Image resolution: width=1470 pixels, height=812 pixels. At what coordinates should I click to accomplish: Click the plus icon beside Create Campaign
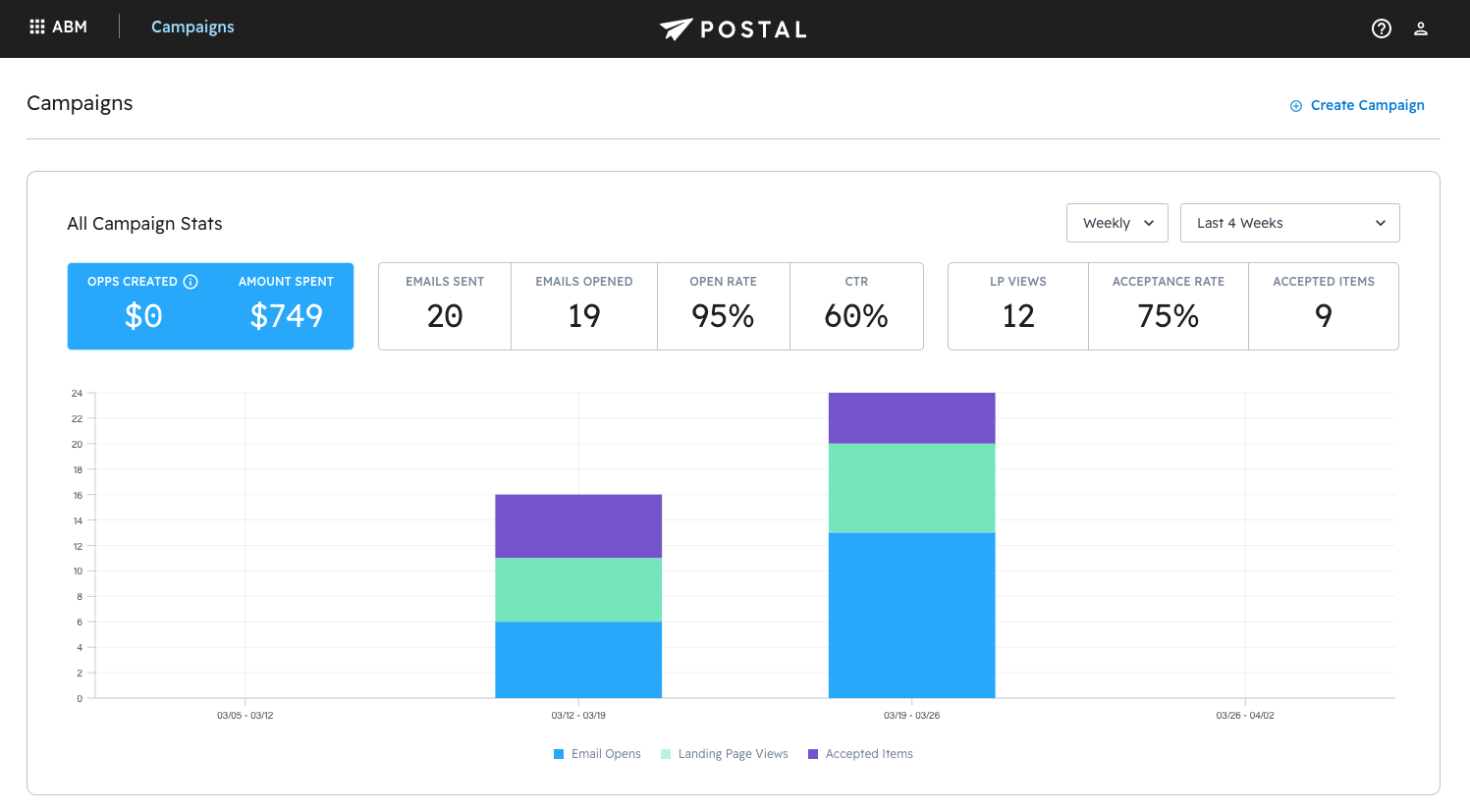(1296, 106)
